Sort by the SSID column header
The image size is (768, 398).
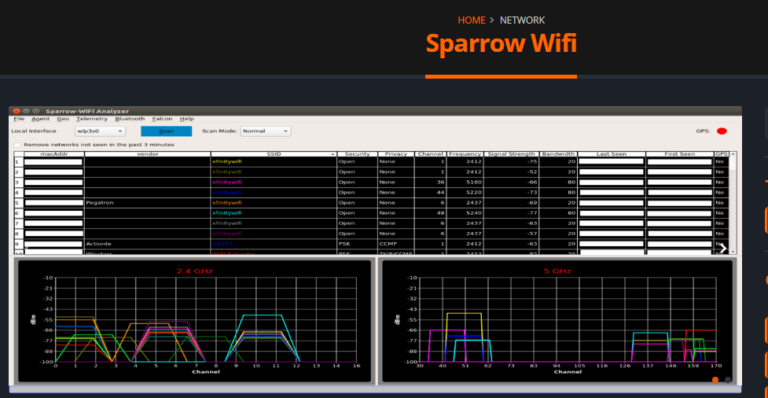point(274,154)
